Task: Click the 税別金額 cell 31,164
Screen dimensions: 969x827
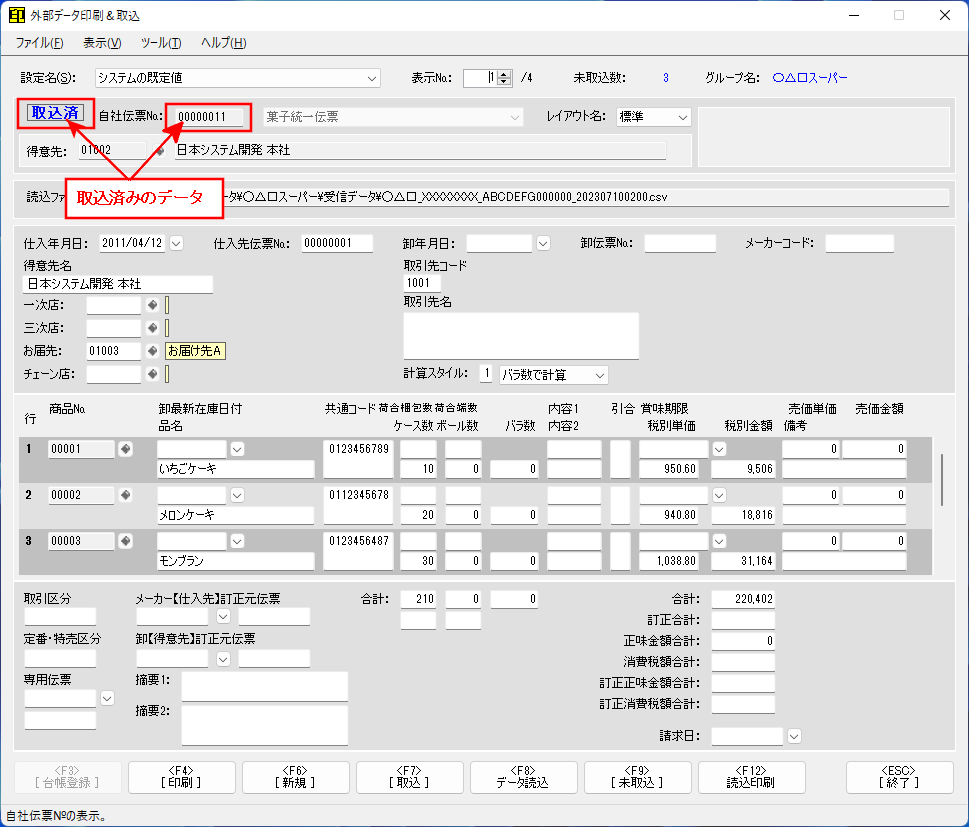Action: (743, 561)
